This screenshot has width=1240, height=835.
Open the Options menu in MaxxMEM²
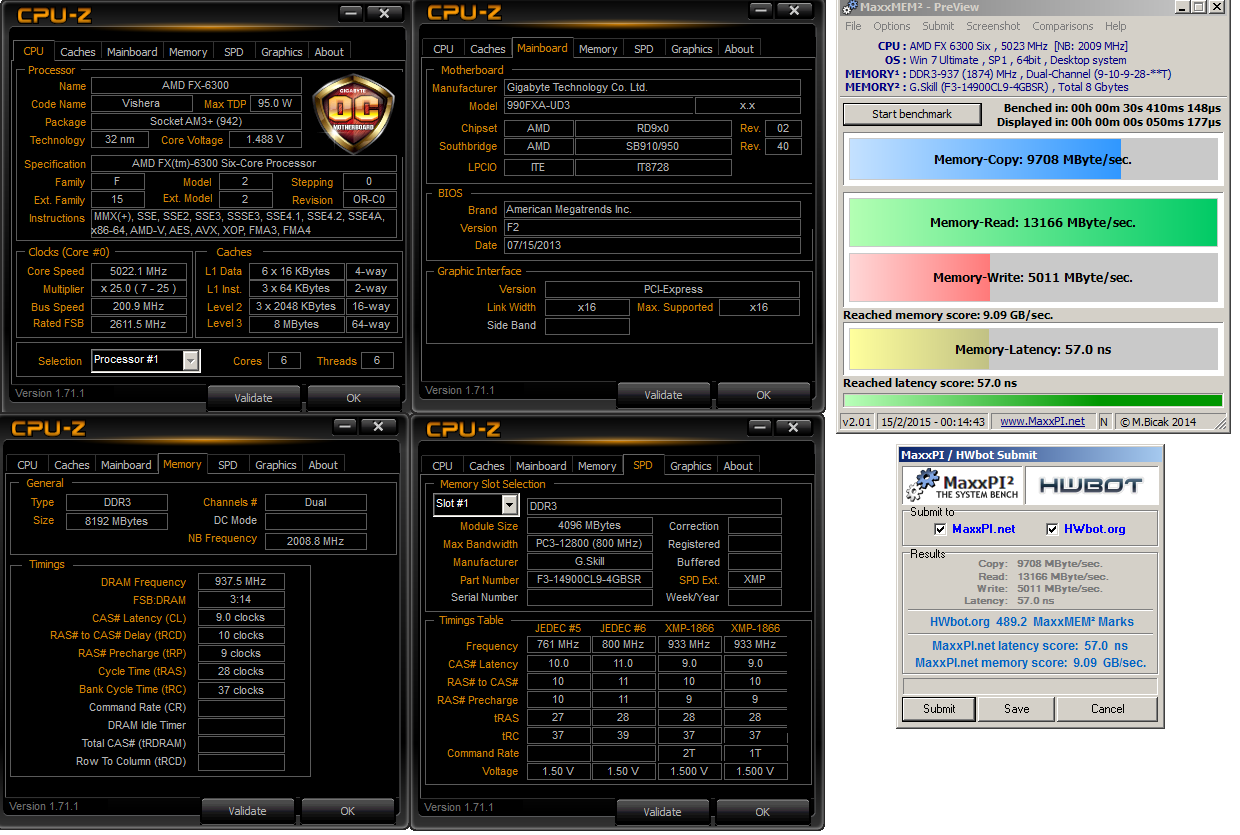(891, 26)
